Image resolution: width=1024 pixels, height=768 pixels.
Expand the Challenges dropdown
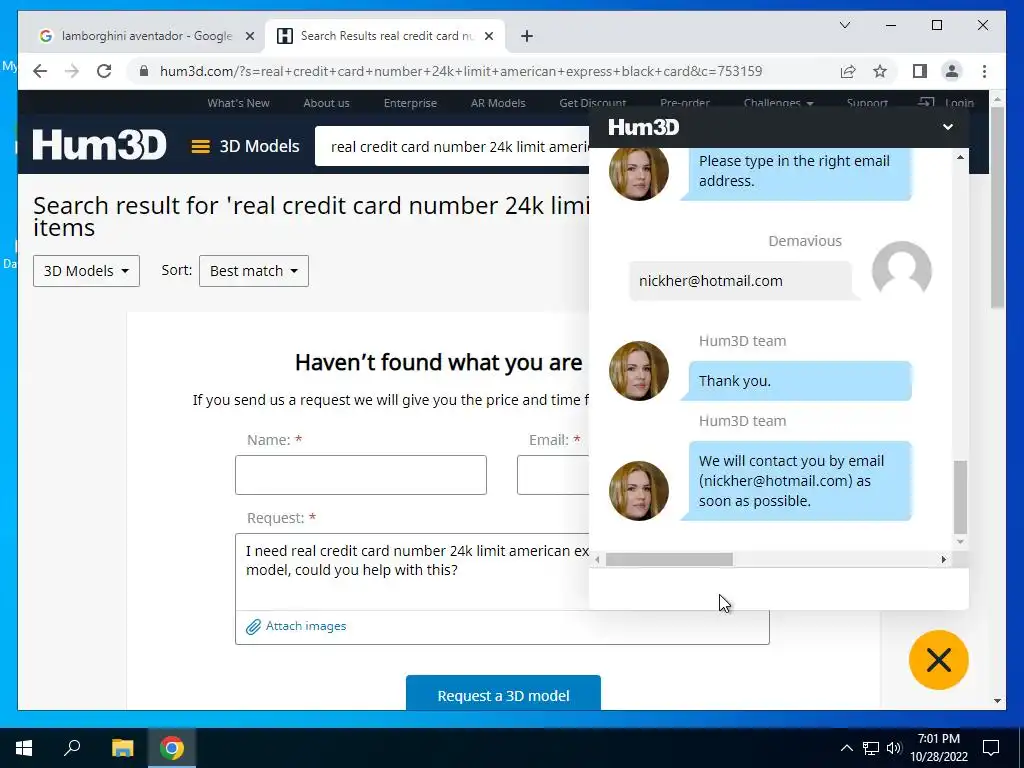[778, 103]
